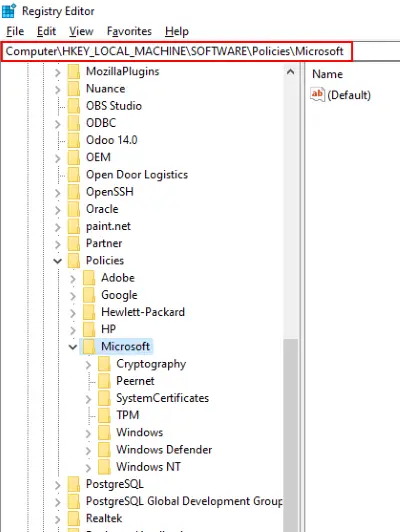Expand the PostgreSQL key
Image resolution: width=400 pixels, height=532 pixels.
58,485
